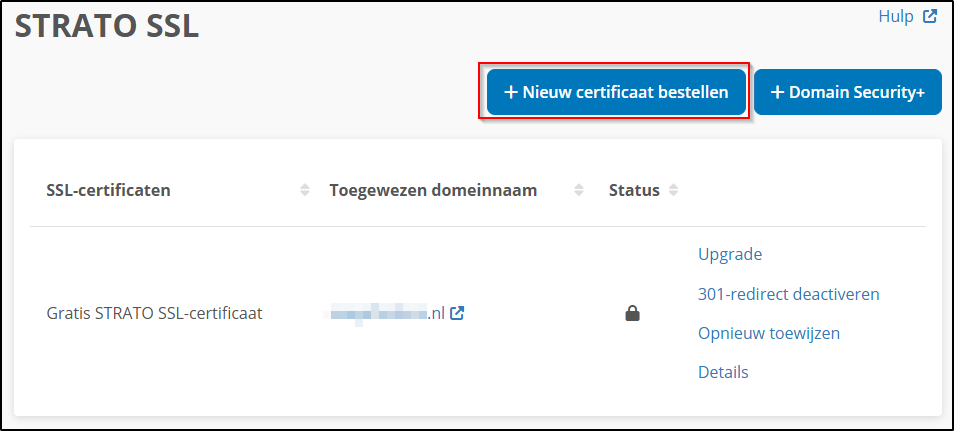Select 301-redirect deactiveren link
Viewport: 954px width, 431px height.
[789, 294]
